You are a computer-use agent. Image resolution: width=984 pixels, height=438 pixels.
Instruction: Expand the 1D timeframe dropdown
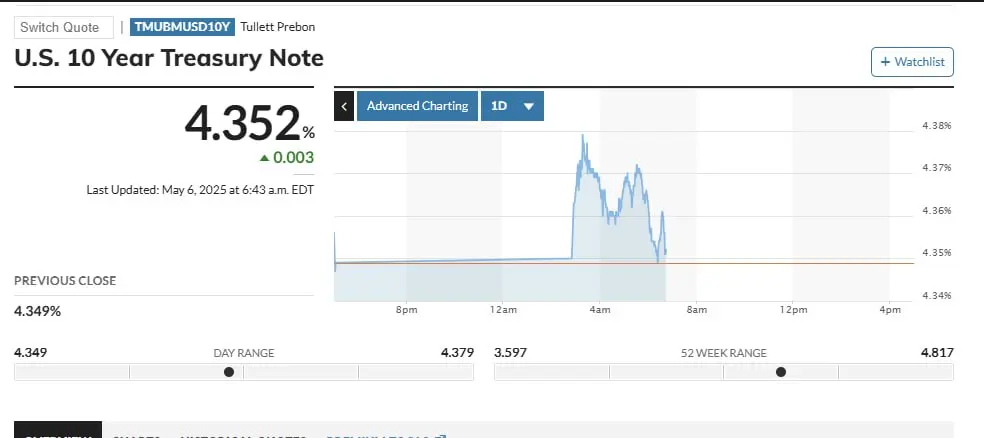[x=512, y=106]
